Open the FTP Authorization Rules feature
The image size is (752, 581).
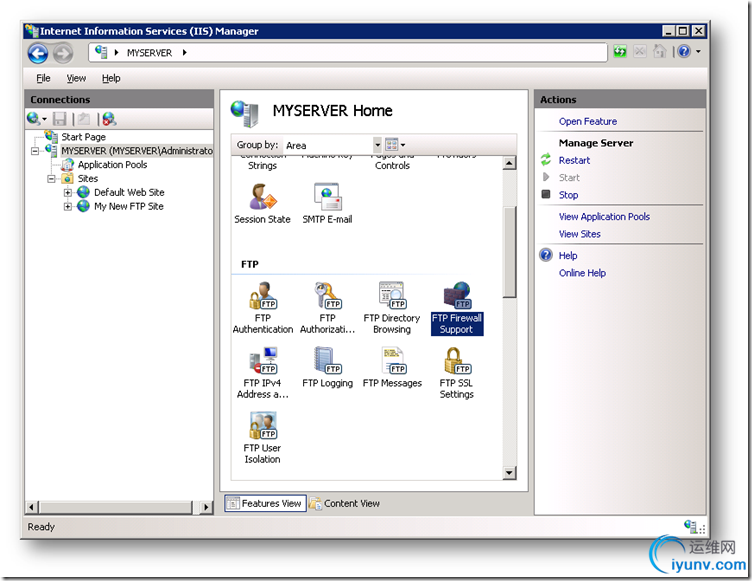328,308
